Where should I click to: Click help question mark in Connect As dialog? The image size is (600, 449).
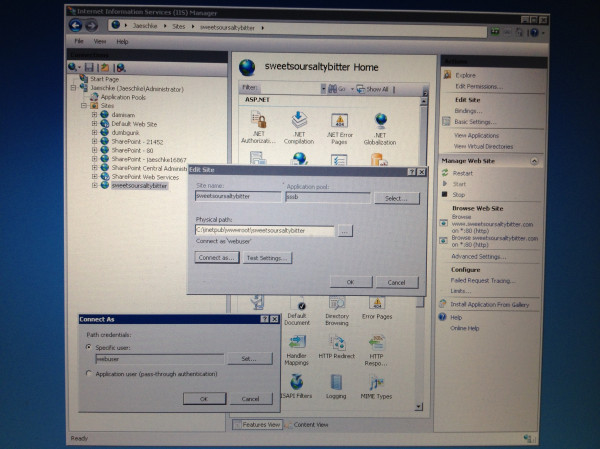(x=264, y=319)
